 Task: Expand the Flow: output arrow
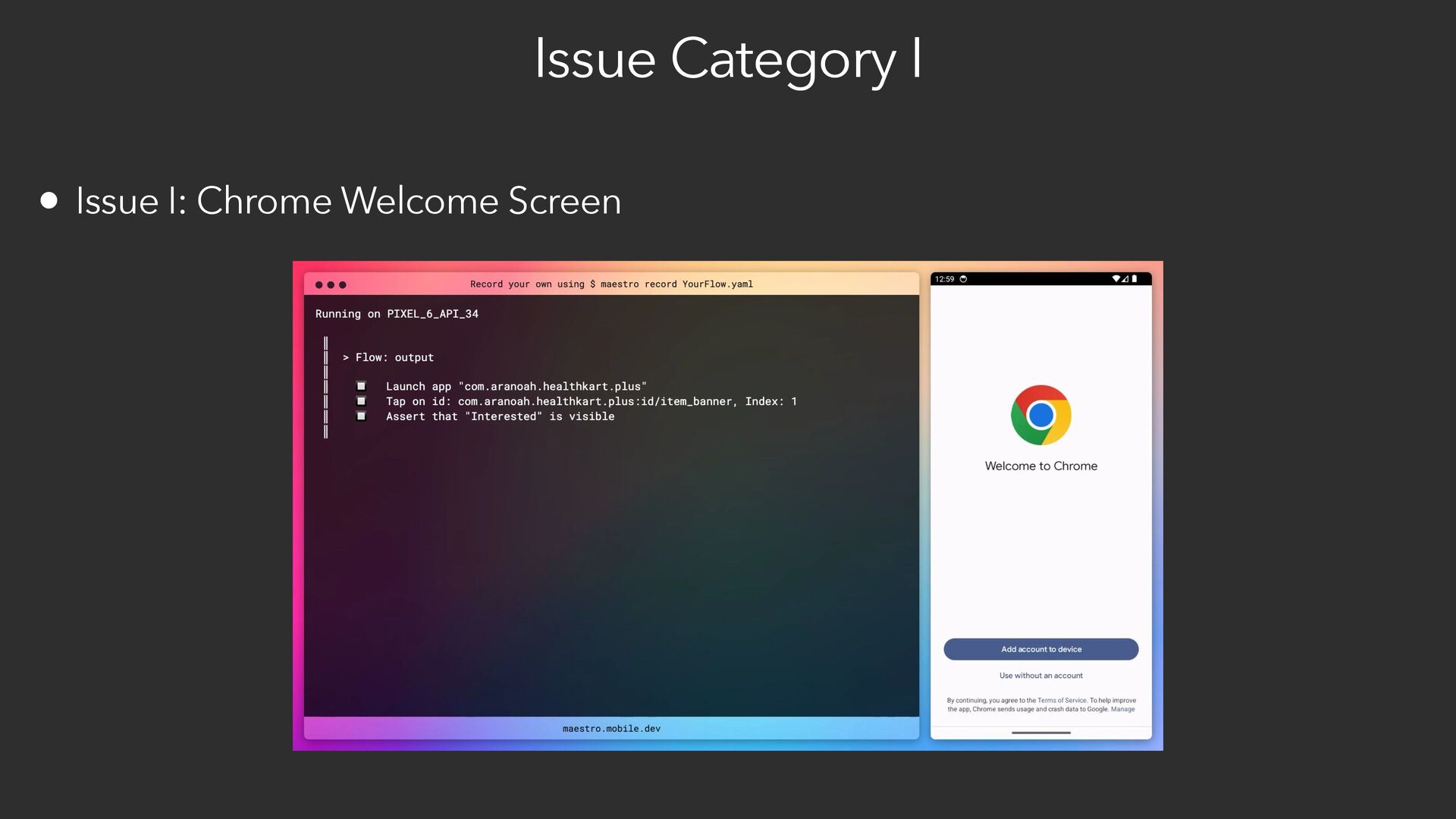coord(346,357)
